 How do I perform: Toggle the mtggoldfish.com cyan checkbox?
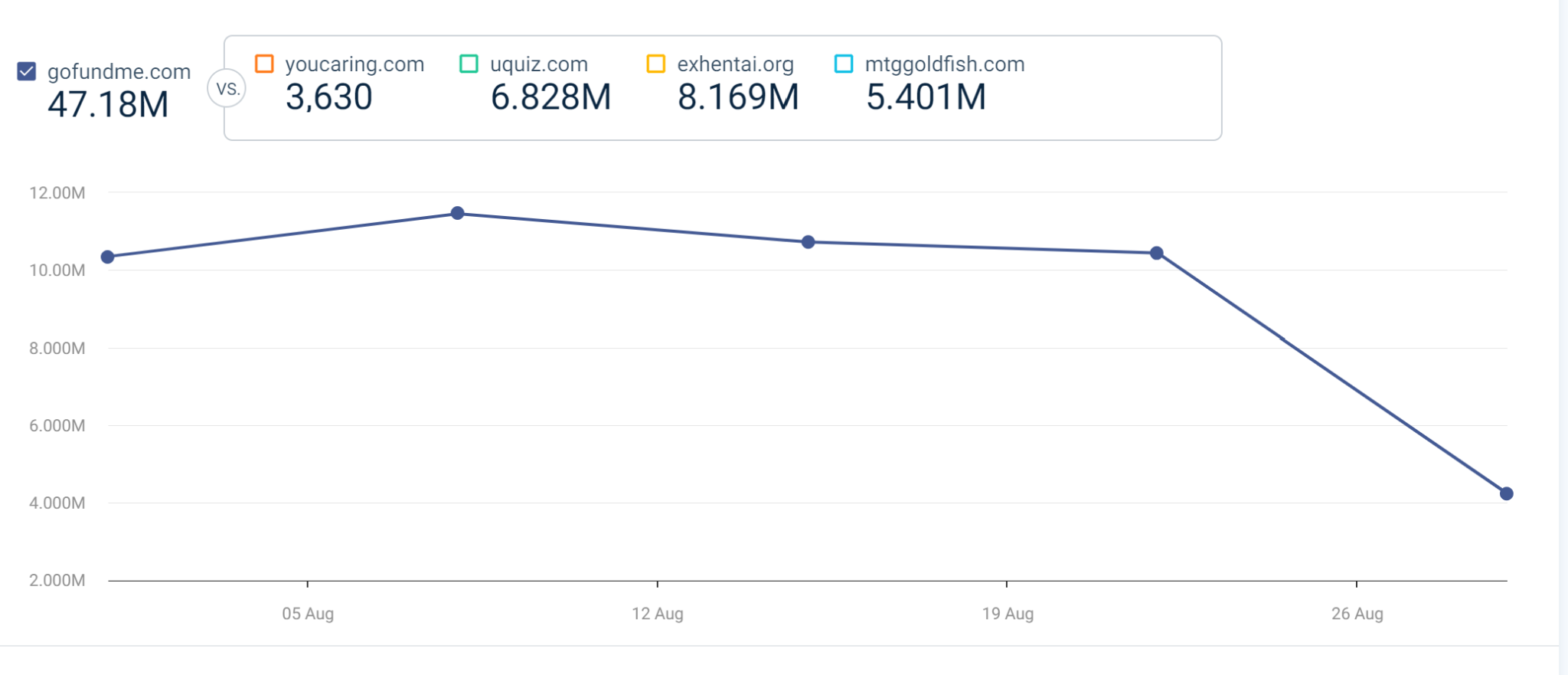coord(844,64)
